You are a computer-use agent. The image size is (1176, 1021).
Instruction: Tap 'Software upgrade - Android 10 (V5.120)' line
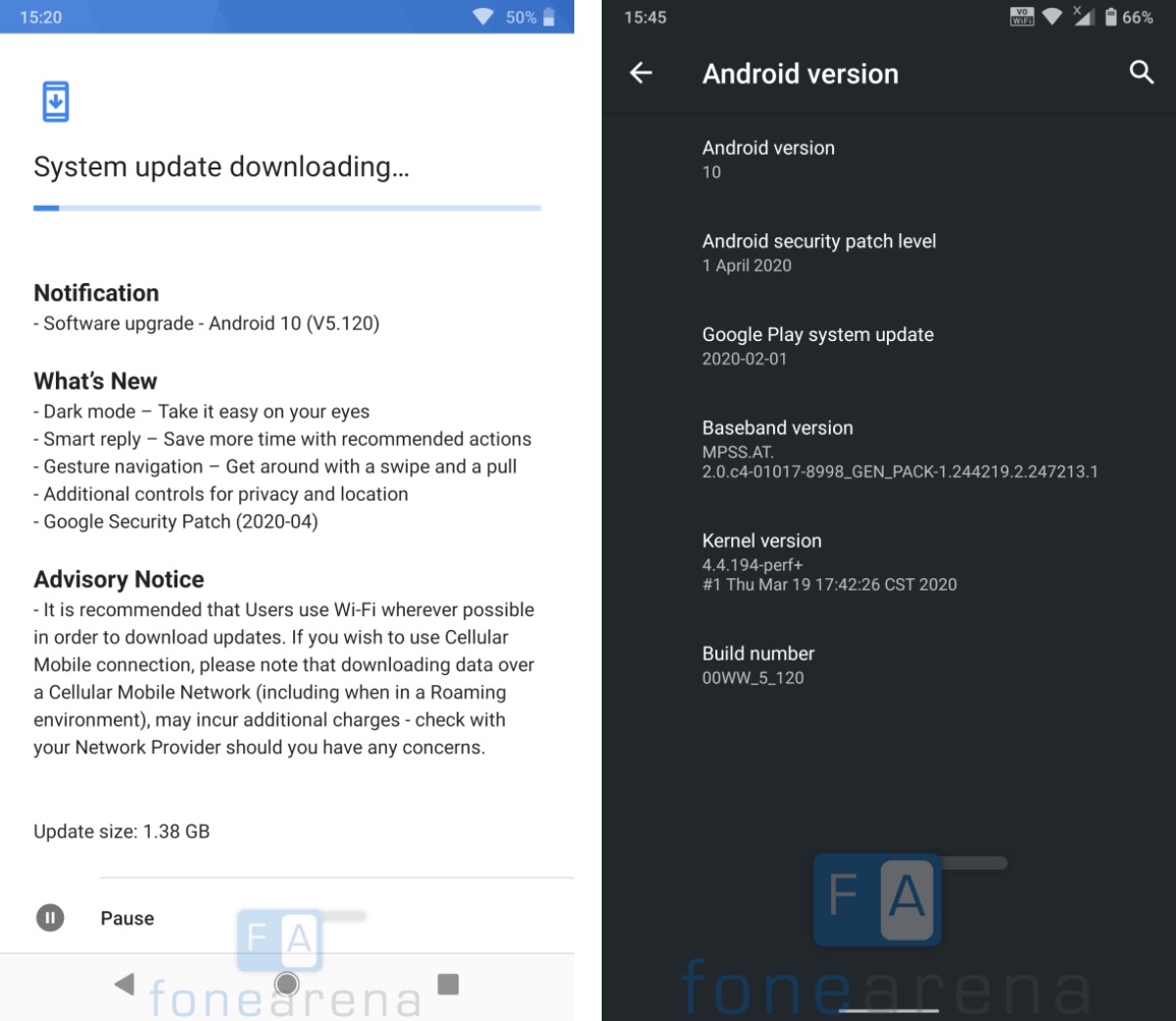point(207,323)
